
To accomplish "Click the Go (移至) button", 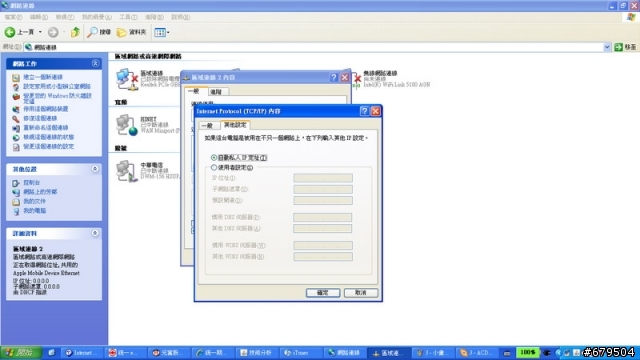I will 626,47.
